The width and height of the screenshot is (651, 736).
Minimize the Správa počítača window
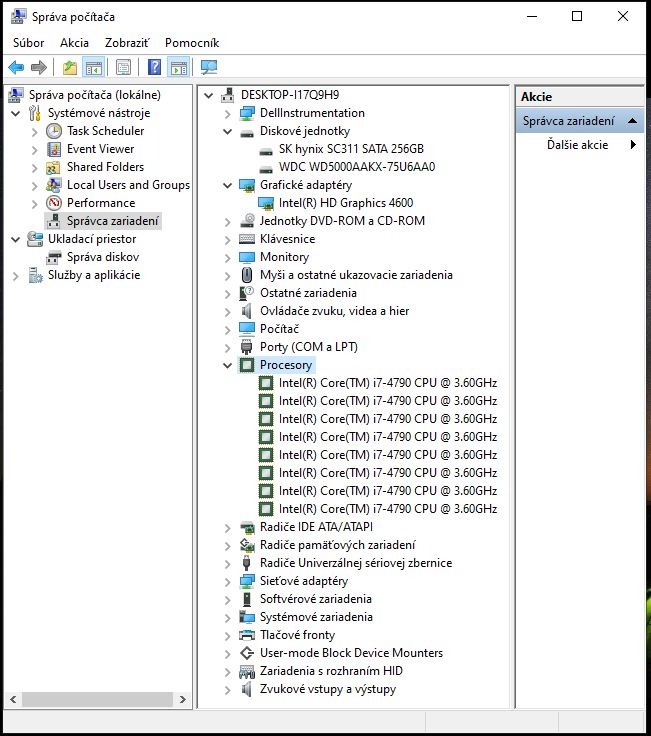(532, 16)
